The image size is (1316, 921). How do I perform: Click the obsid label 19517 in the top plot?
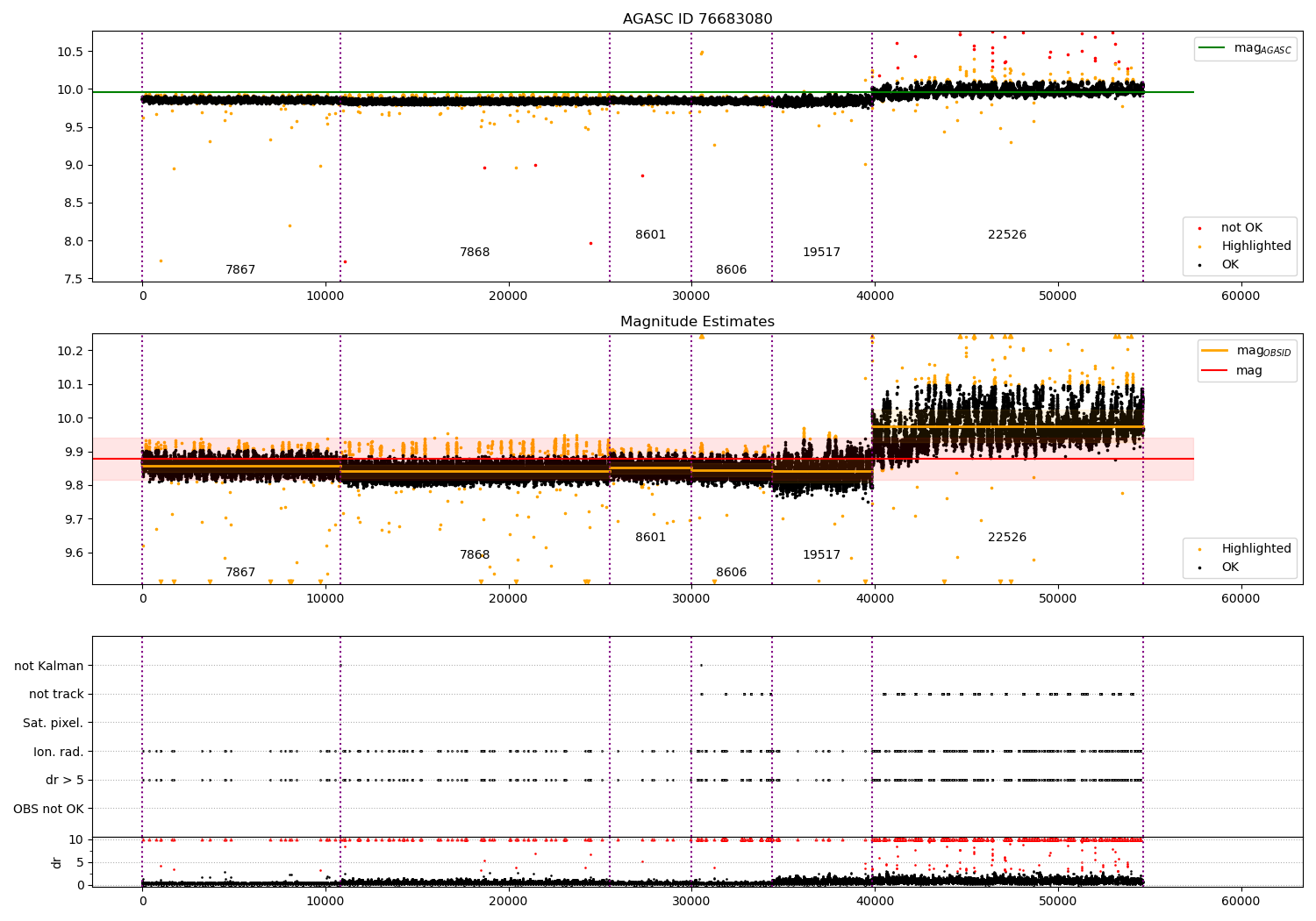pos(821,253)
